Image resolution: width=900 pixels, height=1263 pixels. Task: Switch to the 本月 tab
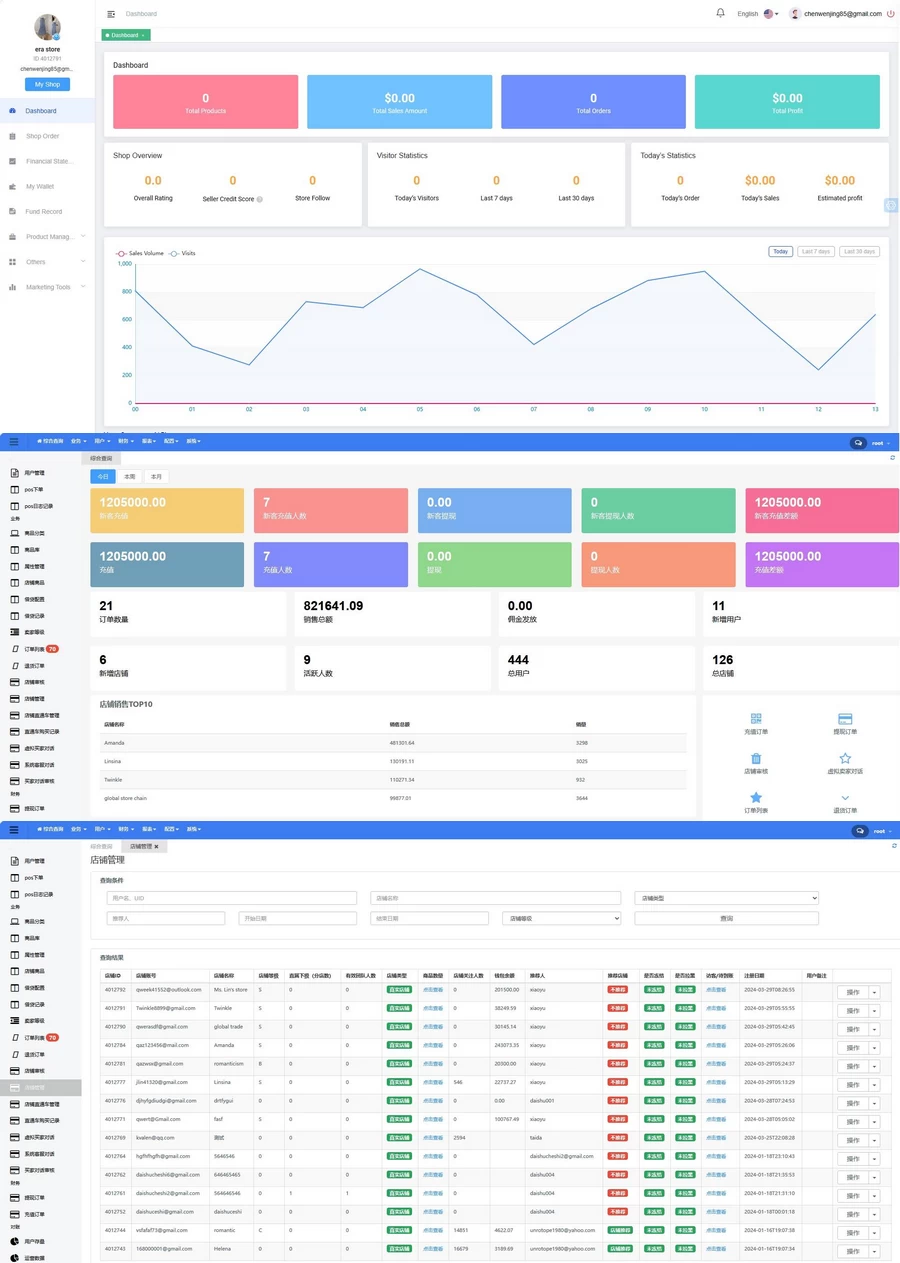coord(157,477)
